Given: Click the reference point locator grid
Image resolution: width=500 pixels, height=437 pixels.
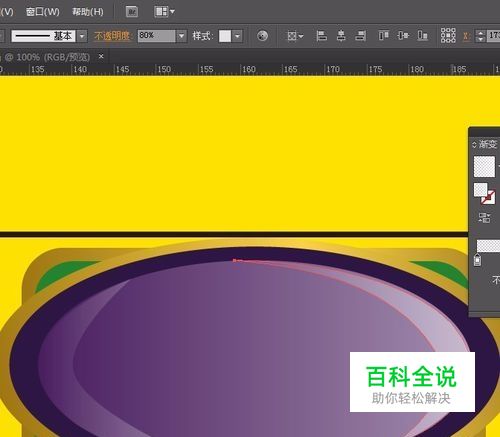Looking at the screenshot, I should [448, 36].
